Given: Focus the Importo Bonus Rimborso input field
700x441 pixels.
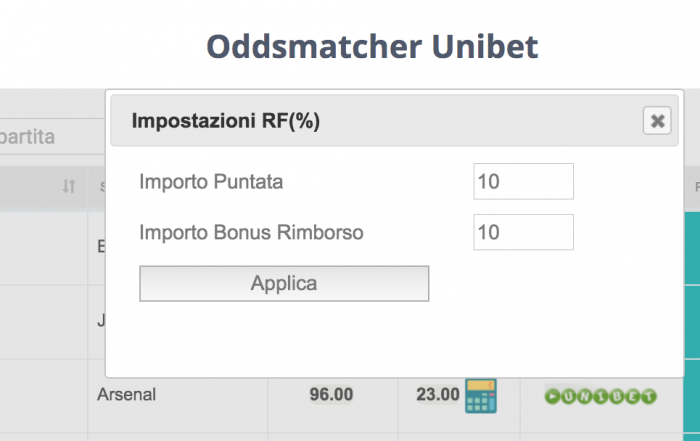Looking at the screenshot, I should [523, 232].
